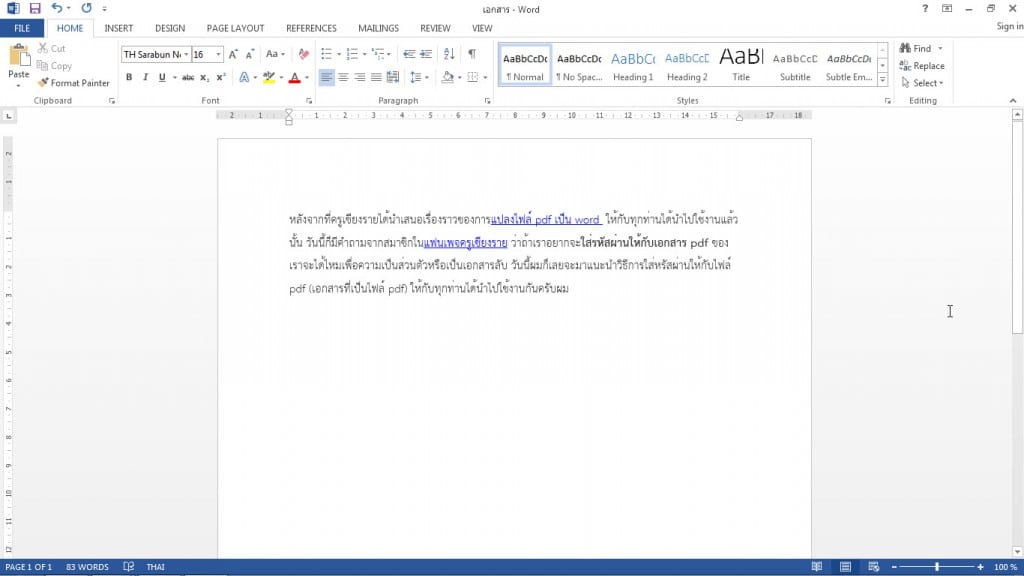1024x576 pixels.
Task: Open proofing errors book icon in status bar
Action: click(129, 566)
